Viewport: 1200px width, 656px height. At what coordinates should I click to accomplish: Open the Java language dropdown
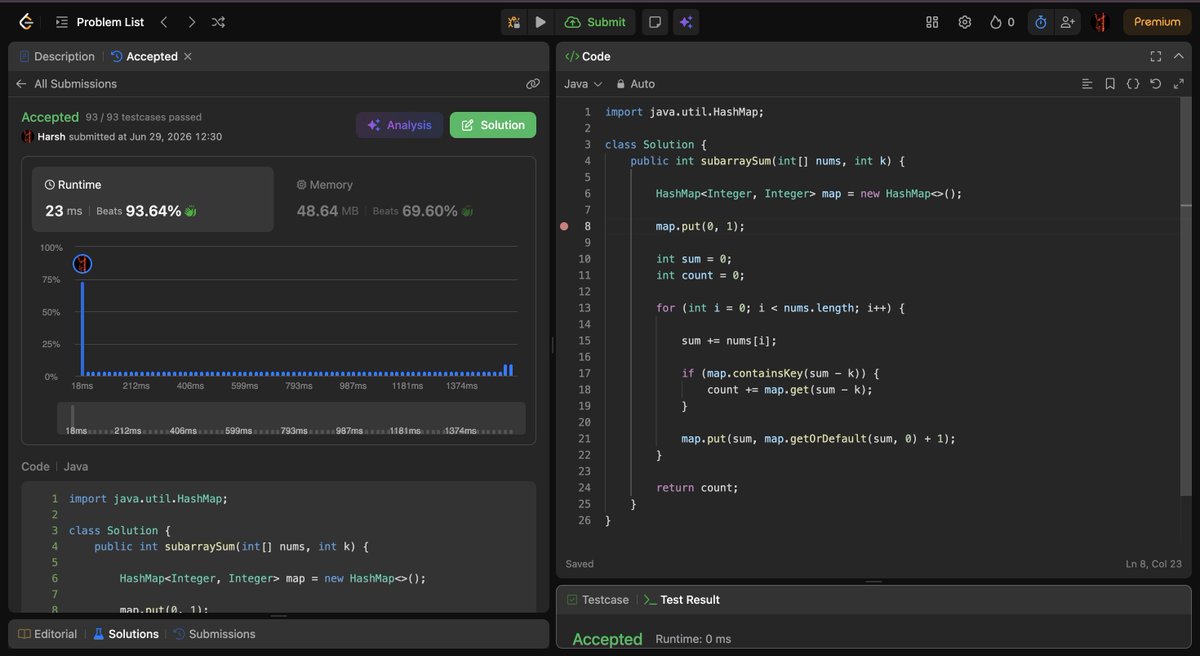pos(583,84)
